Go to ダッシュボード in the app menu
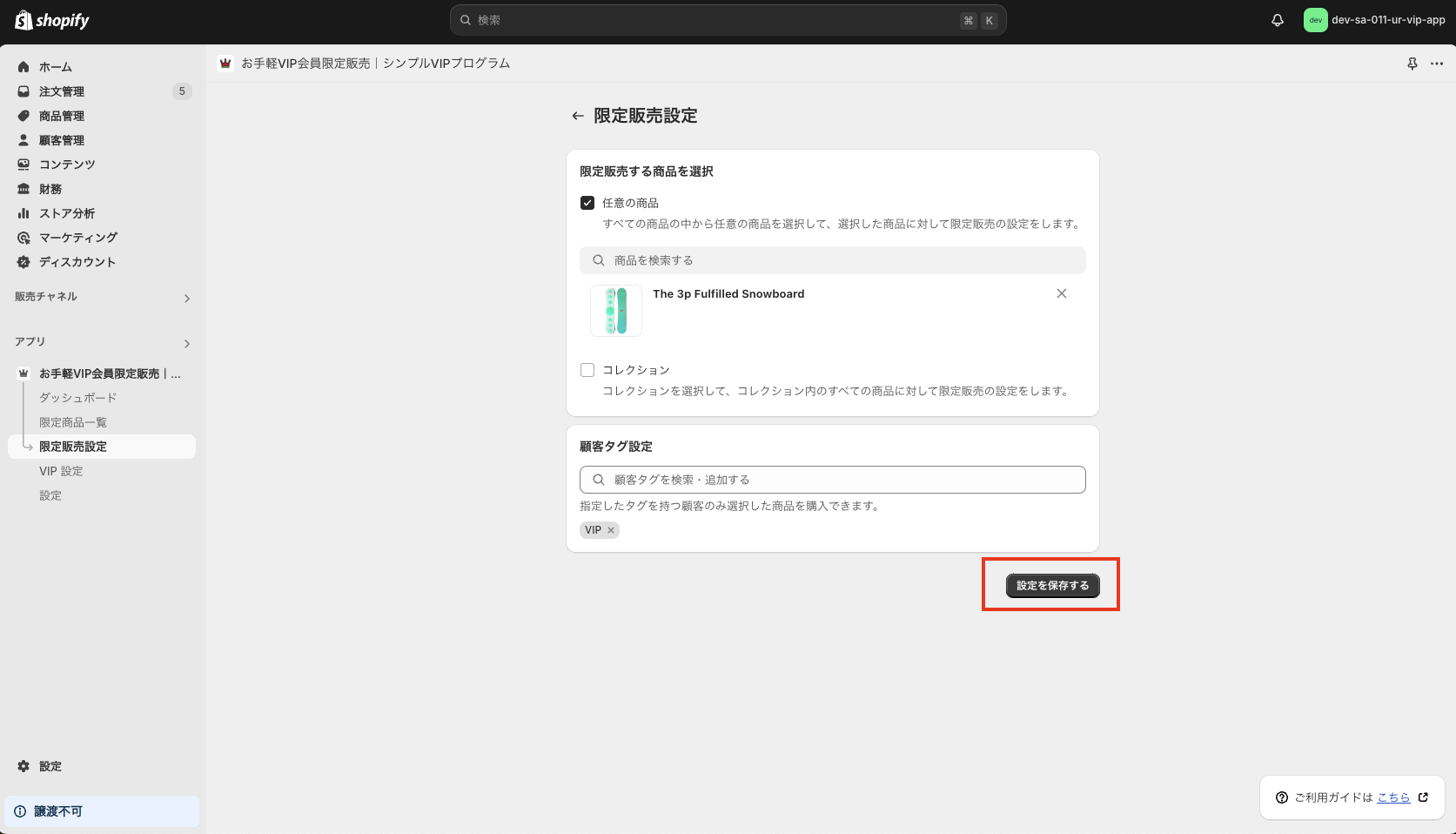Viewport: 1456px width, 834px height. (77, 397)
